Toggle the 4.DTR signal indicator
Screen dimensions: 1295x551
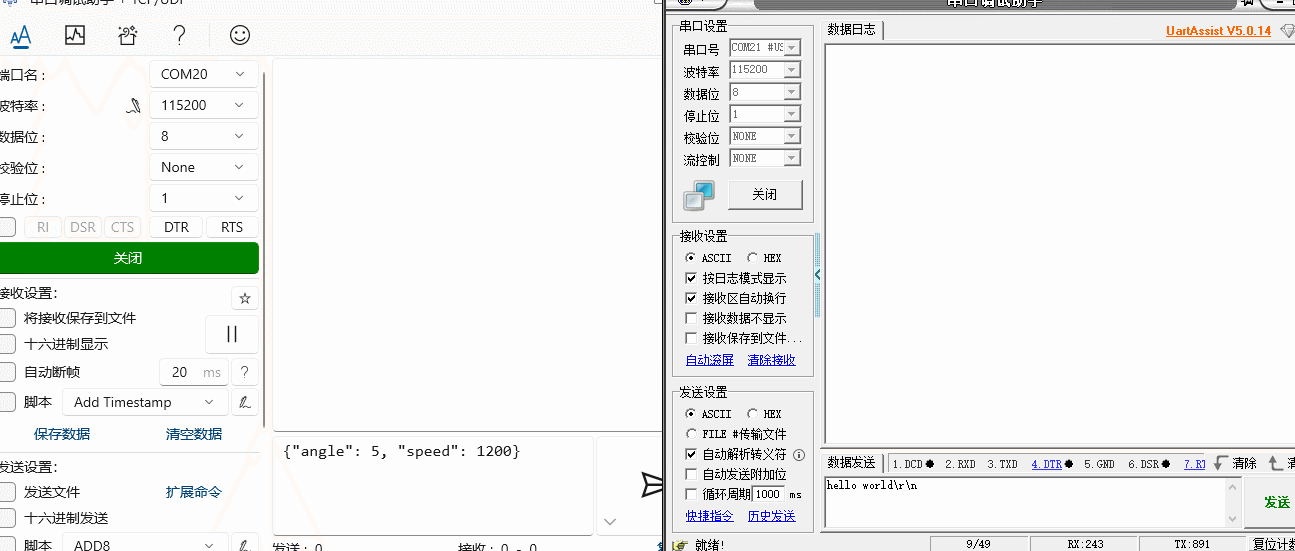pyautogui.click(x=1052, y=464)
